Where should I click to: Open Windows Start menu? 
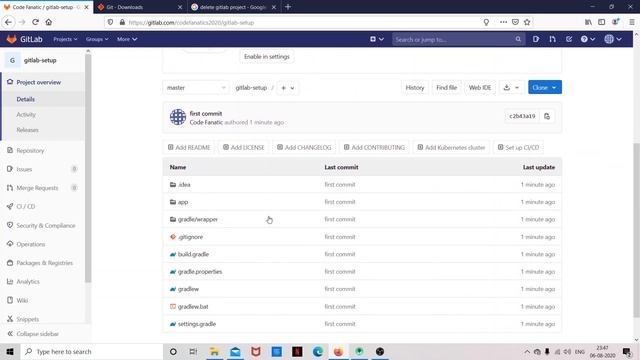[x=10, y=351]
